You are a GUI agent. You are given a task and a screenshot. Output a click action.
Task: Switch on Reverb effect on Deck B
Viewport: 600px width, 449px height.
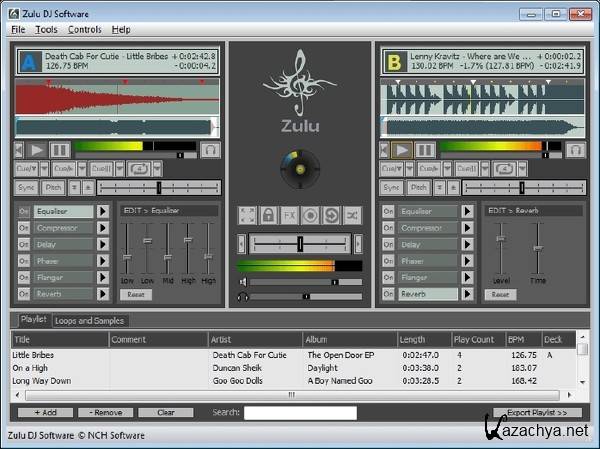click(x=388, y=294)
